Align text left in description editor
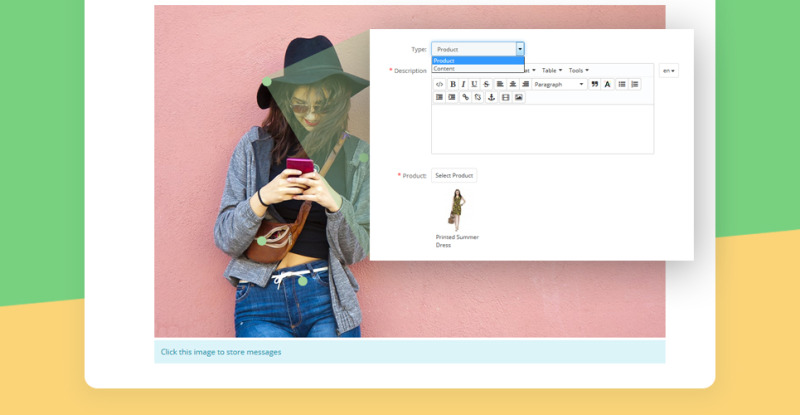The image size is (800, 415). [x=500, y=84]
